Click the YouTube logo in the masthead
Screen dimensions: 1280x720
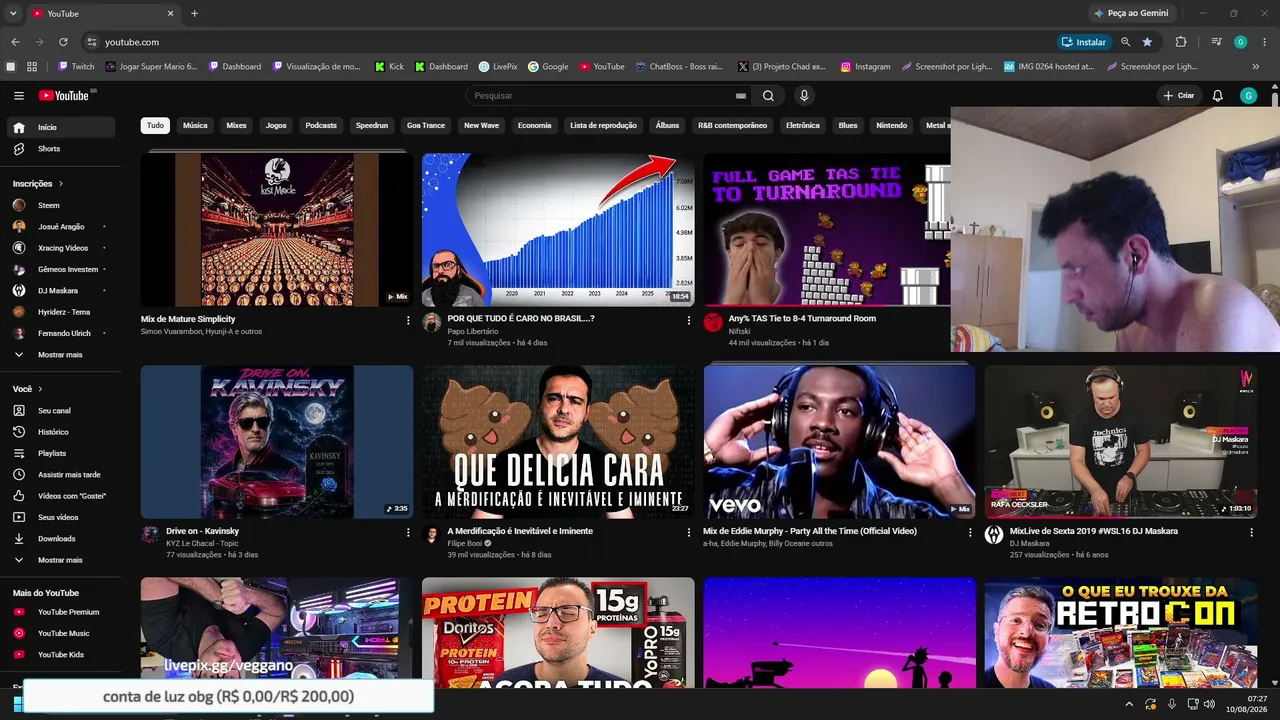pyautogui.click(x=65, y=96)
